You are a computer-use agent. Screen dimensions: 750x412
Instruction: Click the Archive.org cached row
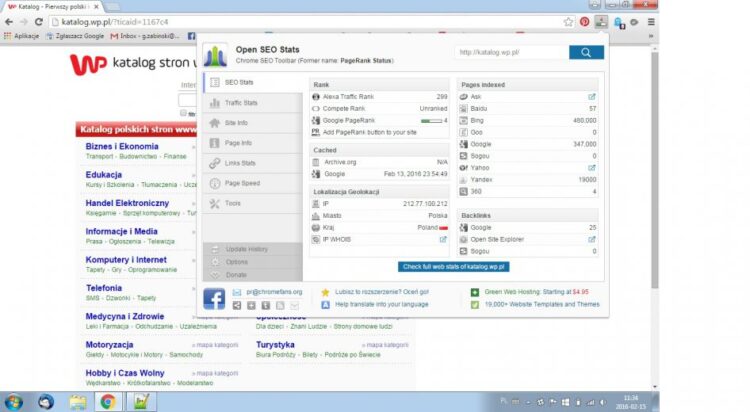tap(380, 162)
